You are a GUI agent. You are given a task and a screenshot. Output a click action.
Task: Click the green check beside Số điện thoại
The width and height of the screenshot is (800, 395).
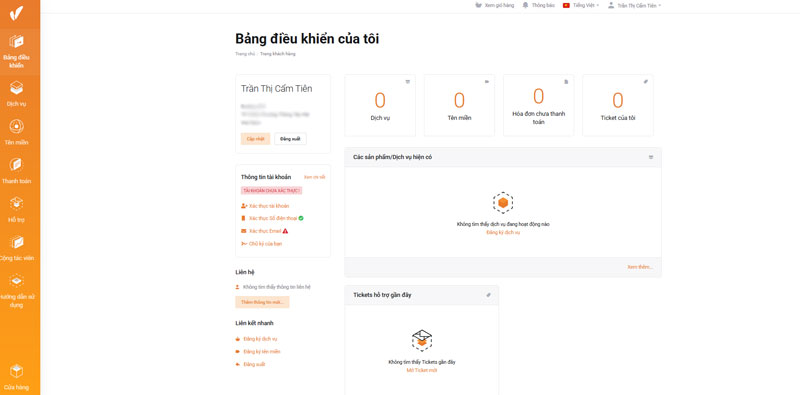[x=301, y=218]
